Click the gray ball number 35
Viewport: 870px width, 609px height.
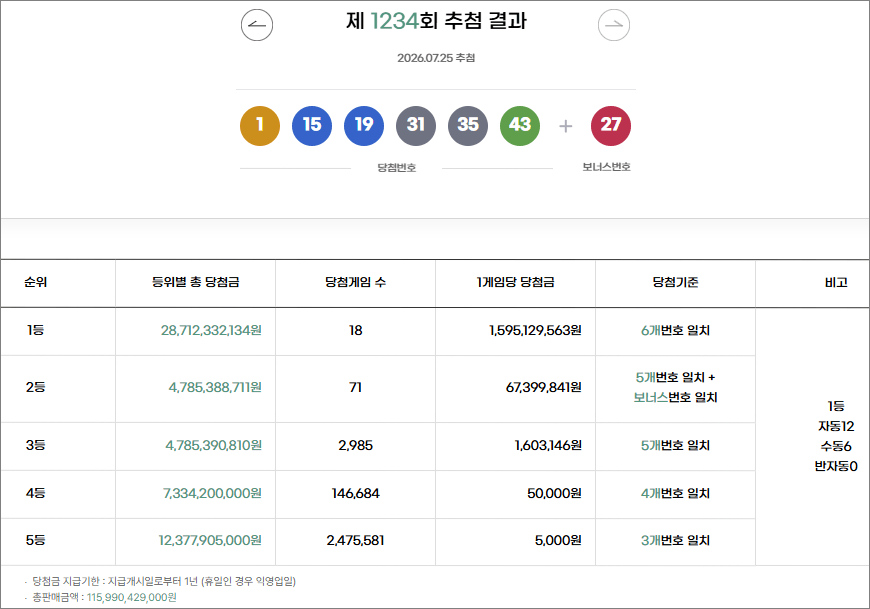pos(468,126)
